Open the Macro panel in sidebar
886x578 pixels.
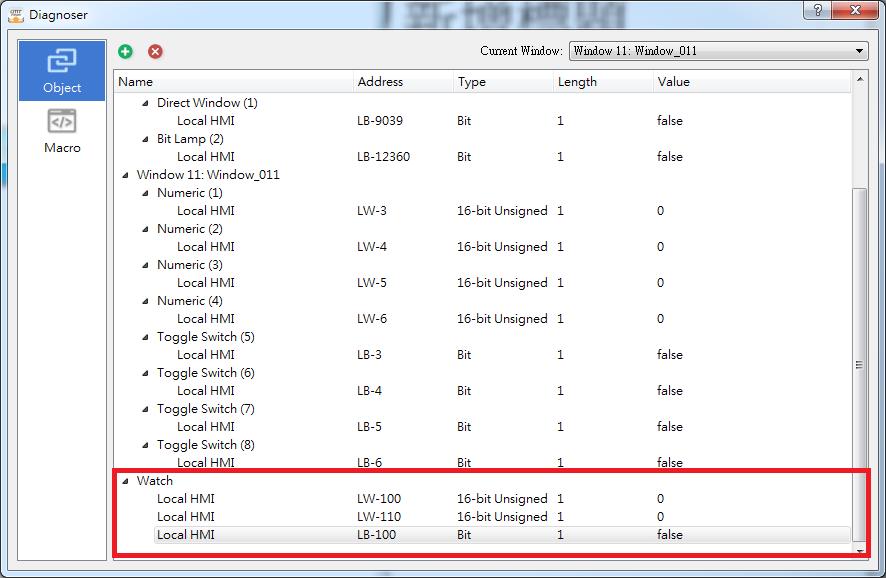click(x=62, y=131)
